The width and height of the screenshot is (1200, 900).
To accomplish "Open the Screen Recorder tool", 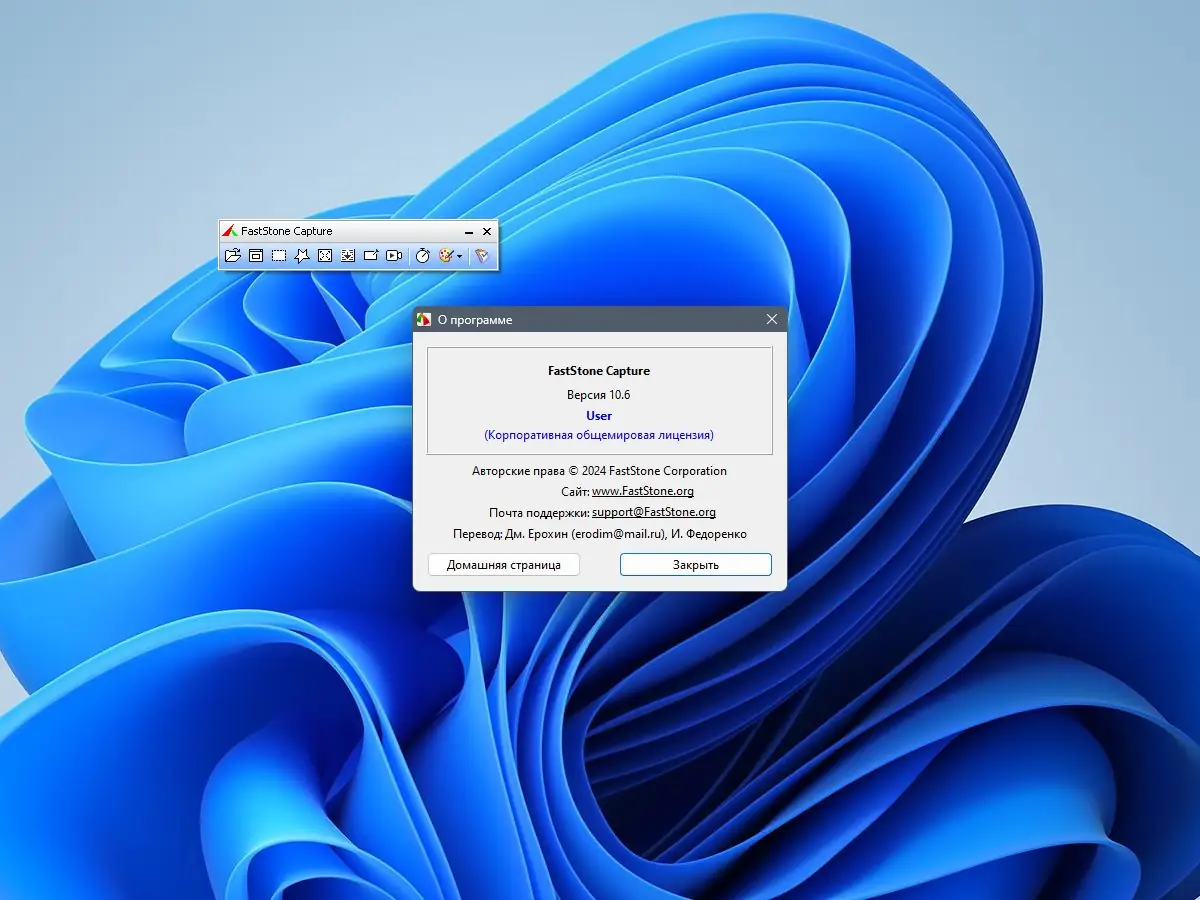I will 395,256.
